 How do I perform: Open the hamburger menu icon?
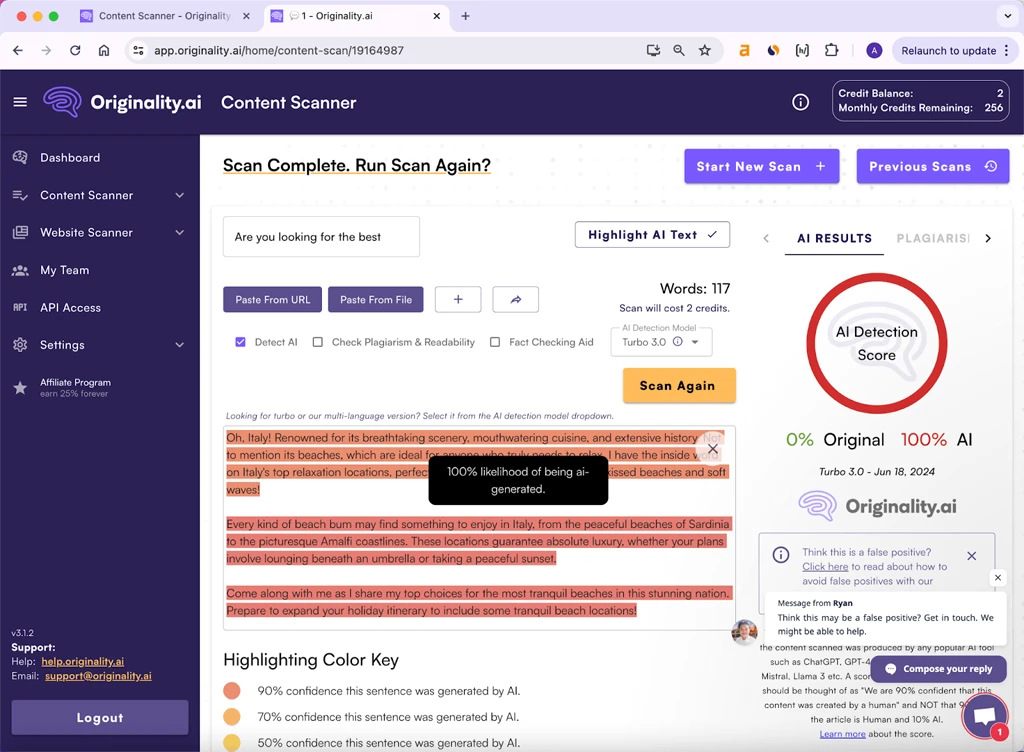pos(20,102)
